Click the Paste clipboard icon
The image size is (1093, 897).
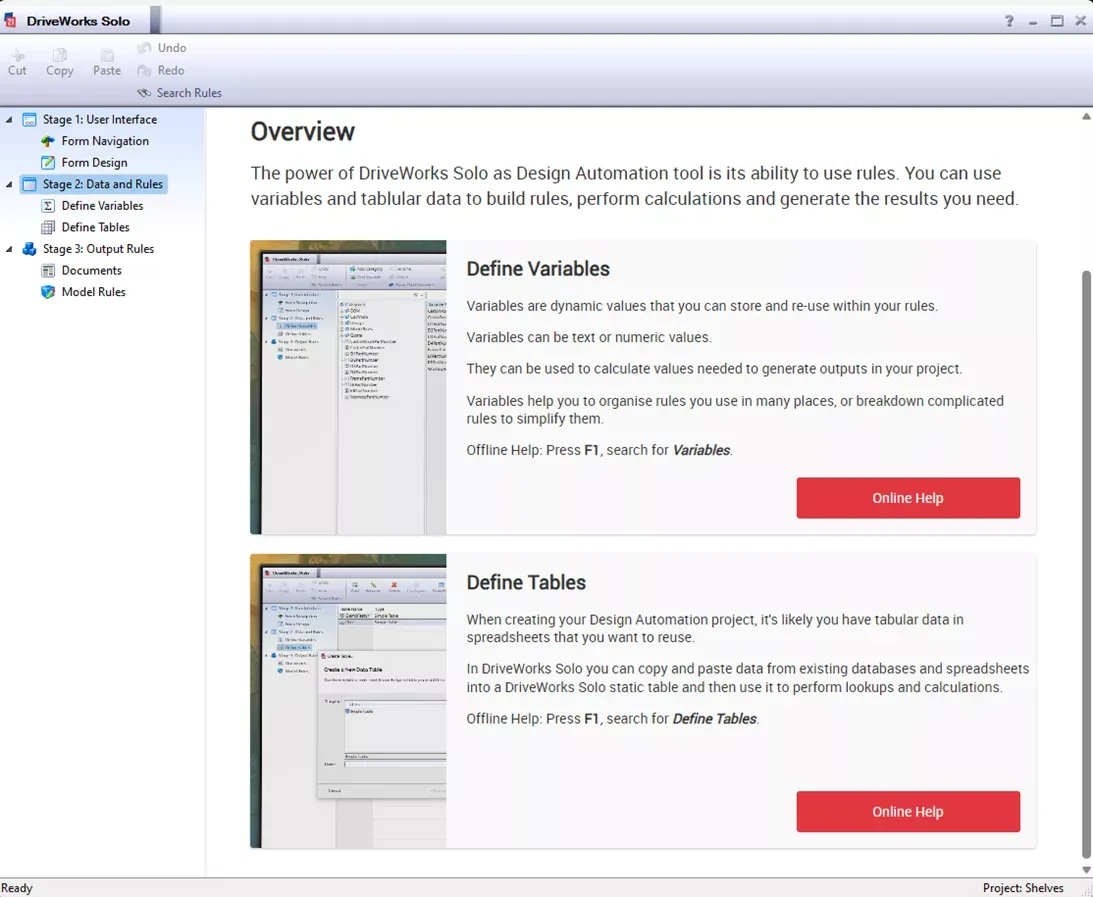coord(107,54)
